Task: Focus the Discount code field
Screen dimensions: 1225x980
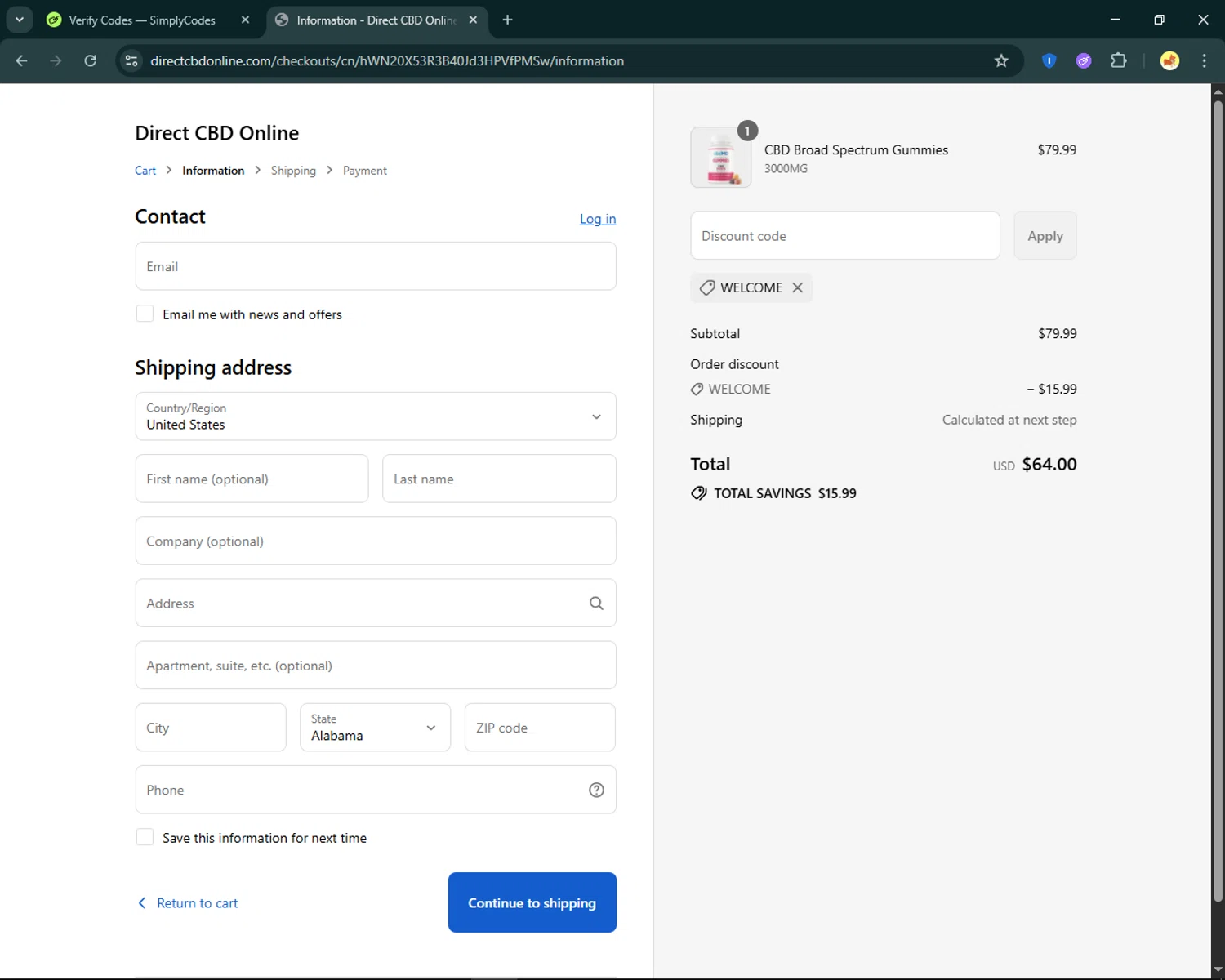Action: (x=845, y=236)
